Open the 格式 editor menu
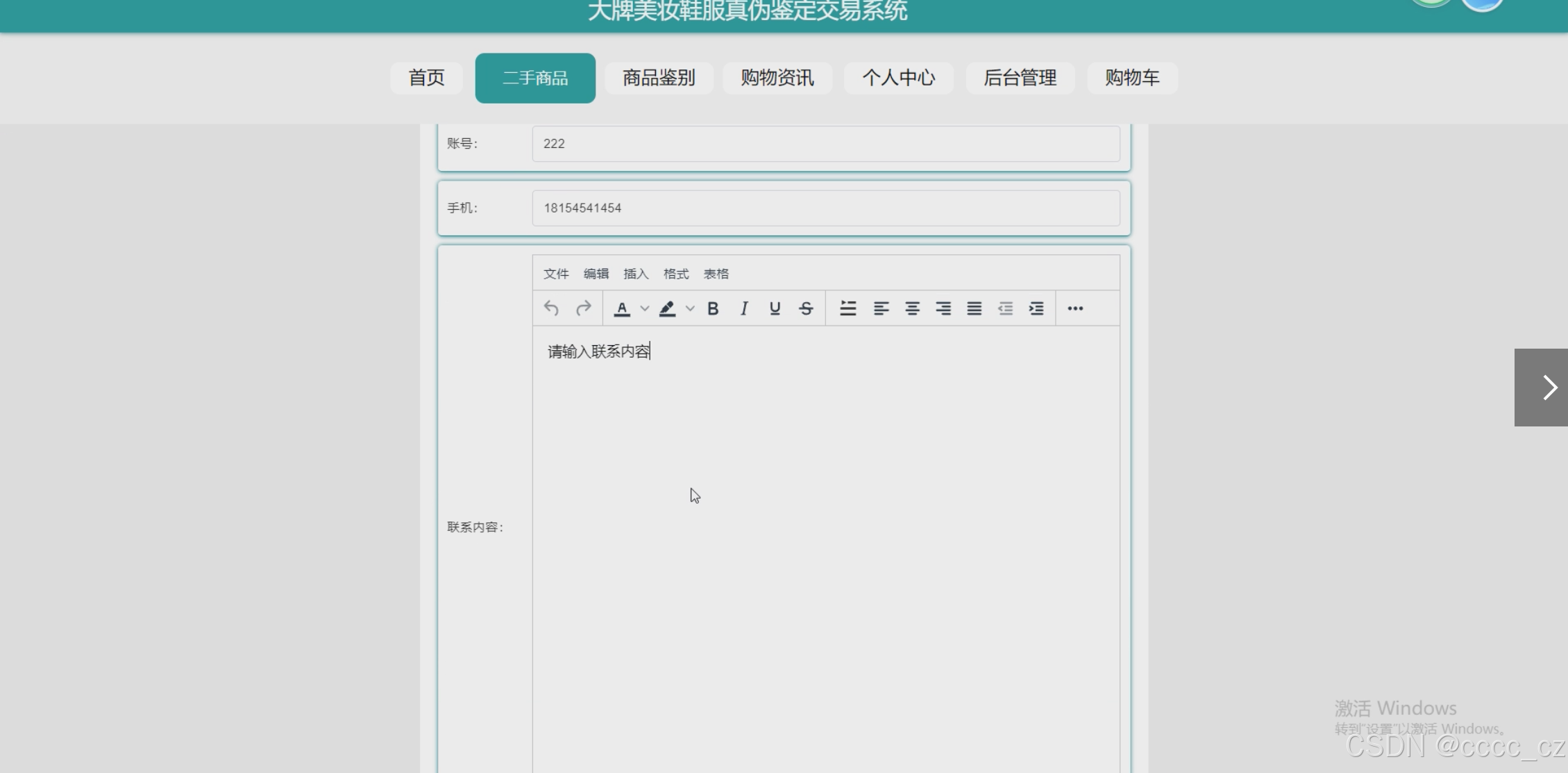1568x773 pixels. [x=676, y=274]
